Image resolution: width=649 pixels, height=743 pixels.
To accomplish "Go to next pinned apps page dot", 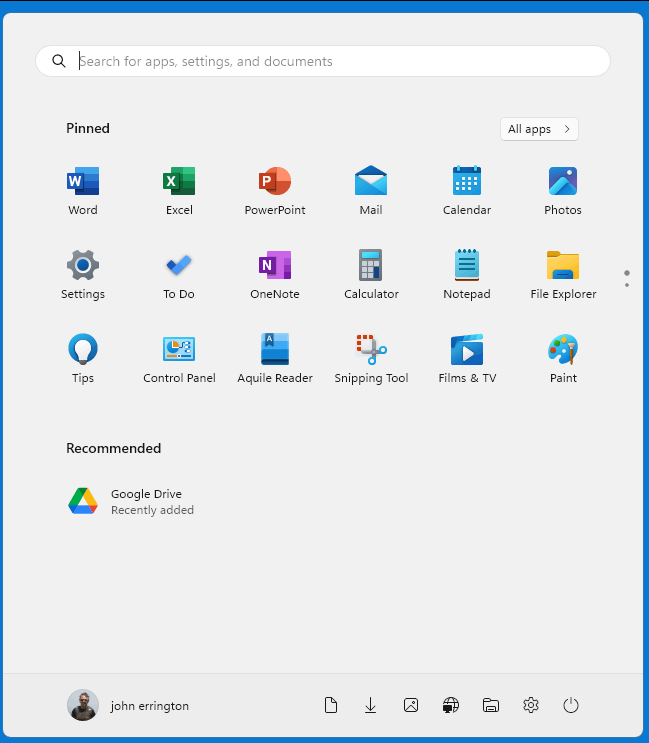I will coord(627,285).
